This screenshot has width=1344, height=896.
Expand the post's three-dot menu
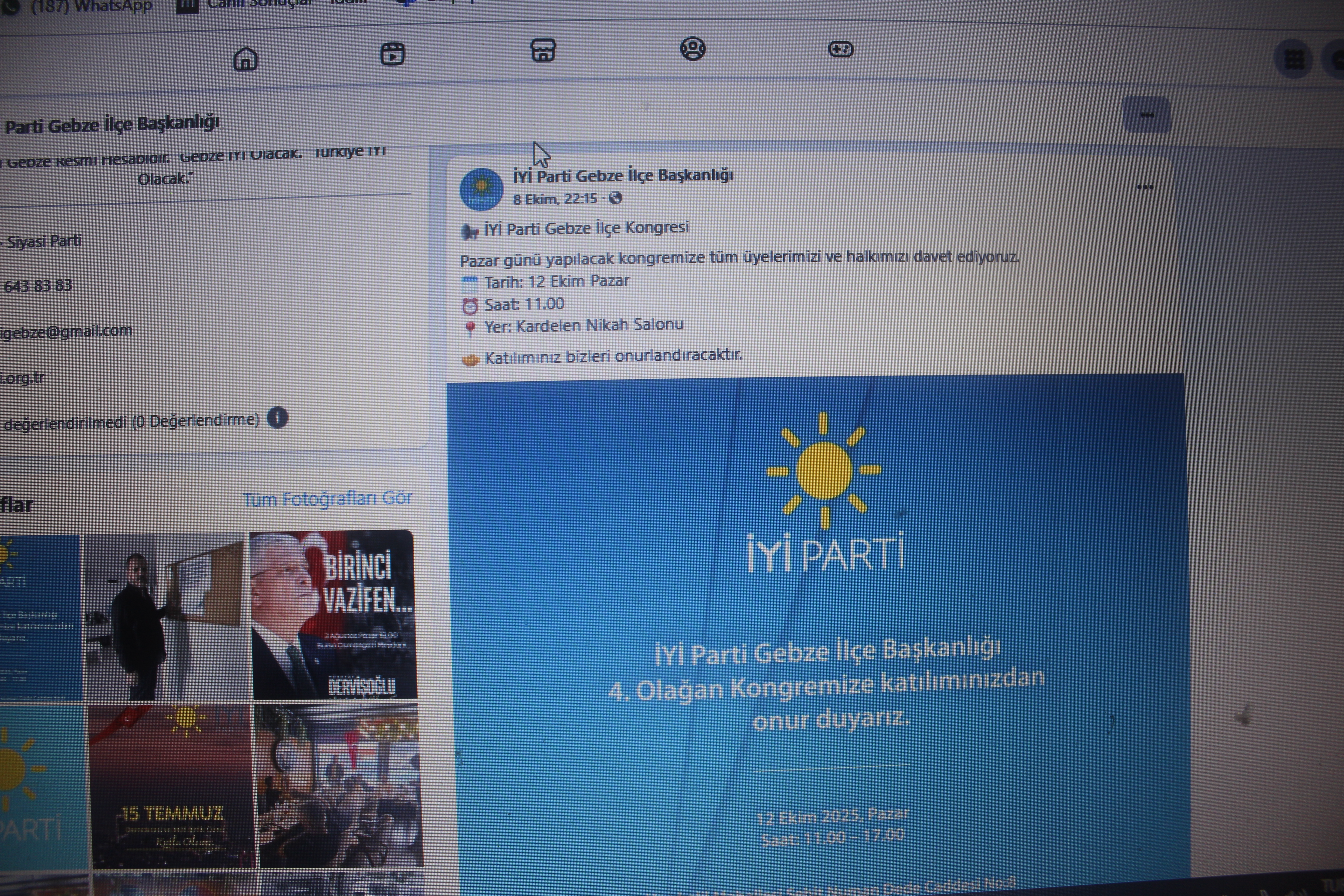(x=1145, y=187)
